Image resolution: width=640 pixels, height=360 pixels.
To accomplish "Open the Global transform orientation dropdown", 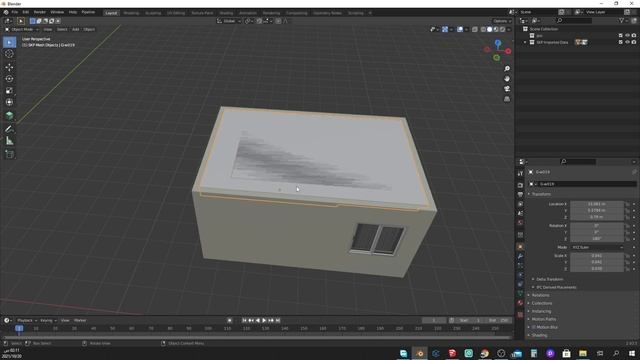I will (229, 21).
